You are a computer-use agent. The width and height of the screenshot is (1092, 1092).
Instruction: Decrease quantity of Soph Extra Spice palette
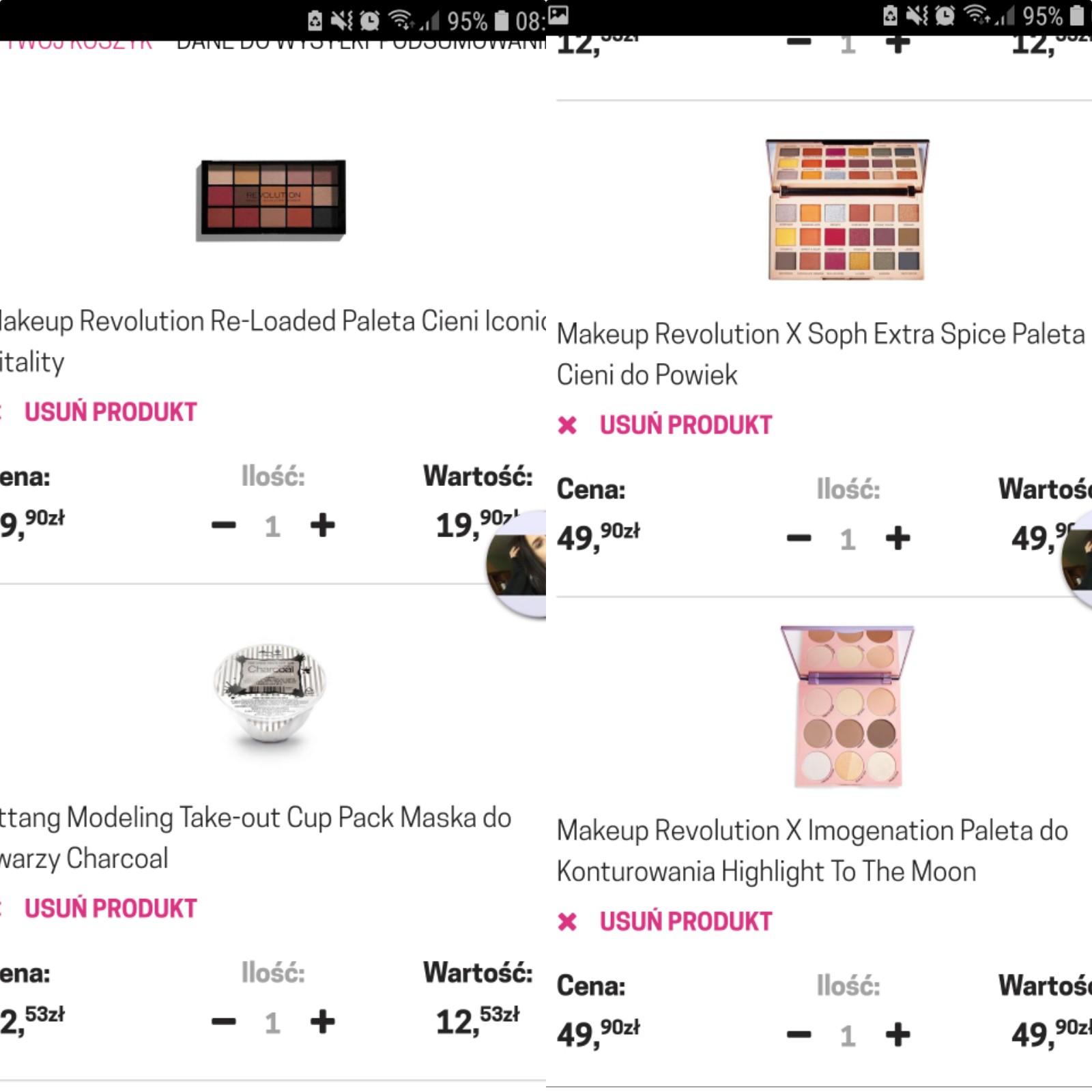point(799,538)
